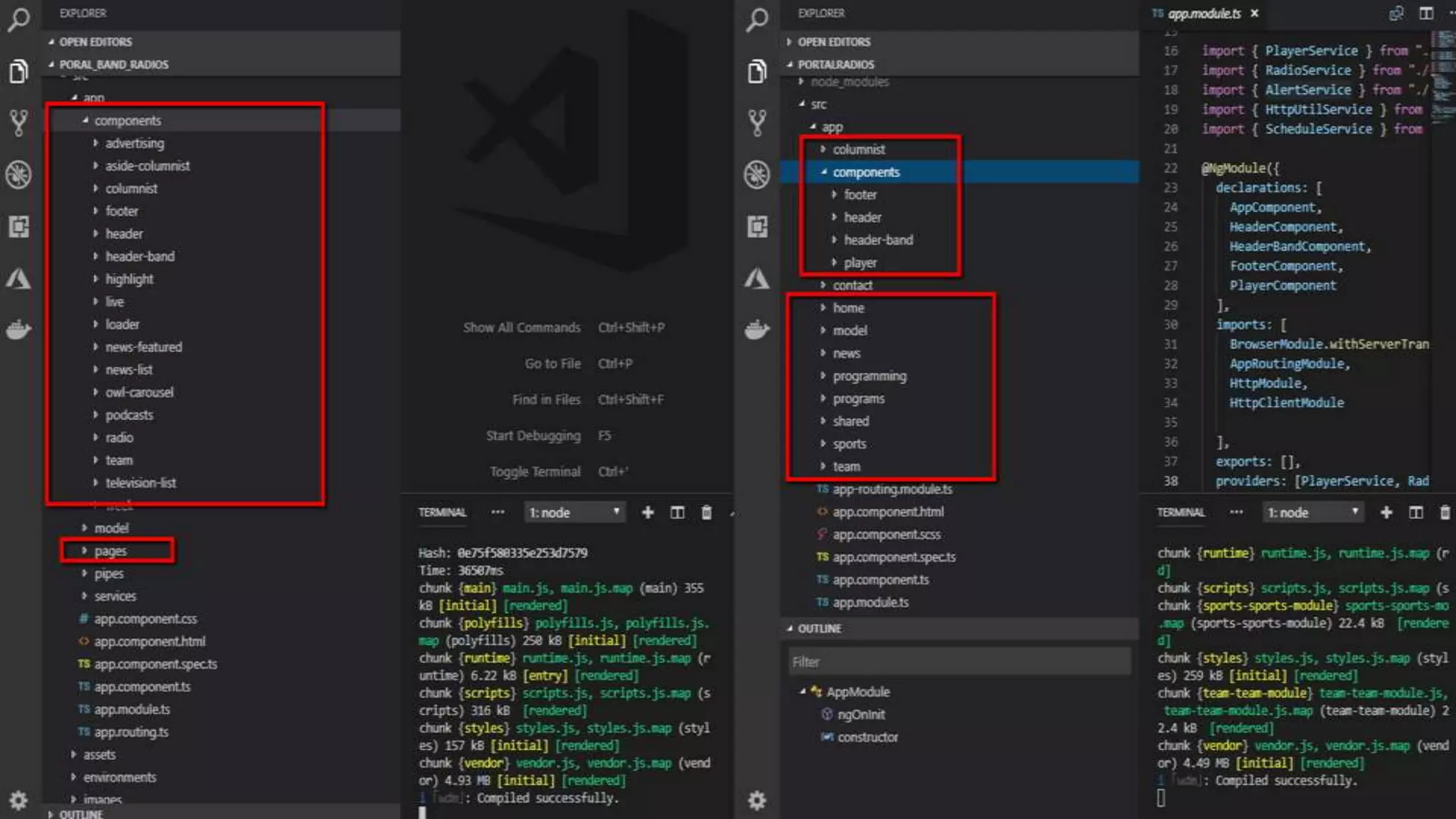Screen dimensions: 1456x819
Task: Split the app.module.ts editor to the right
Action: click(x=1426, y=14)
